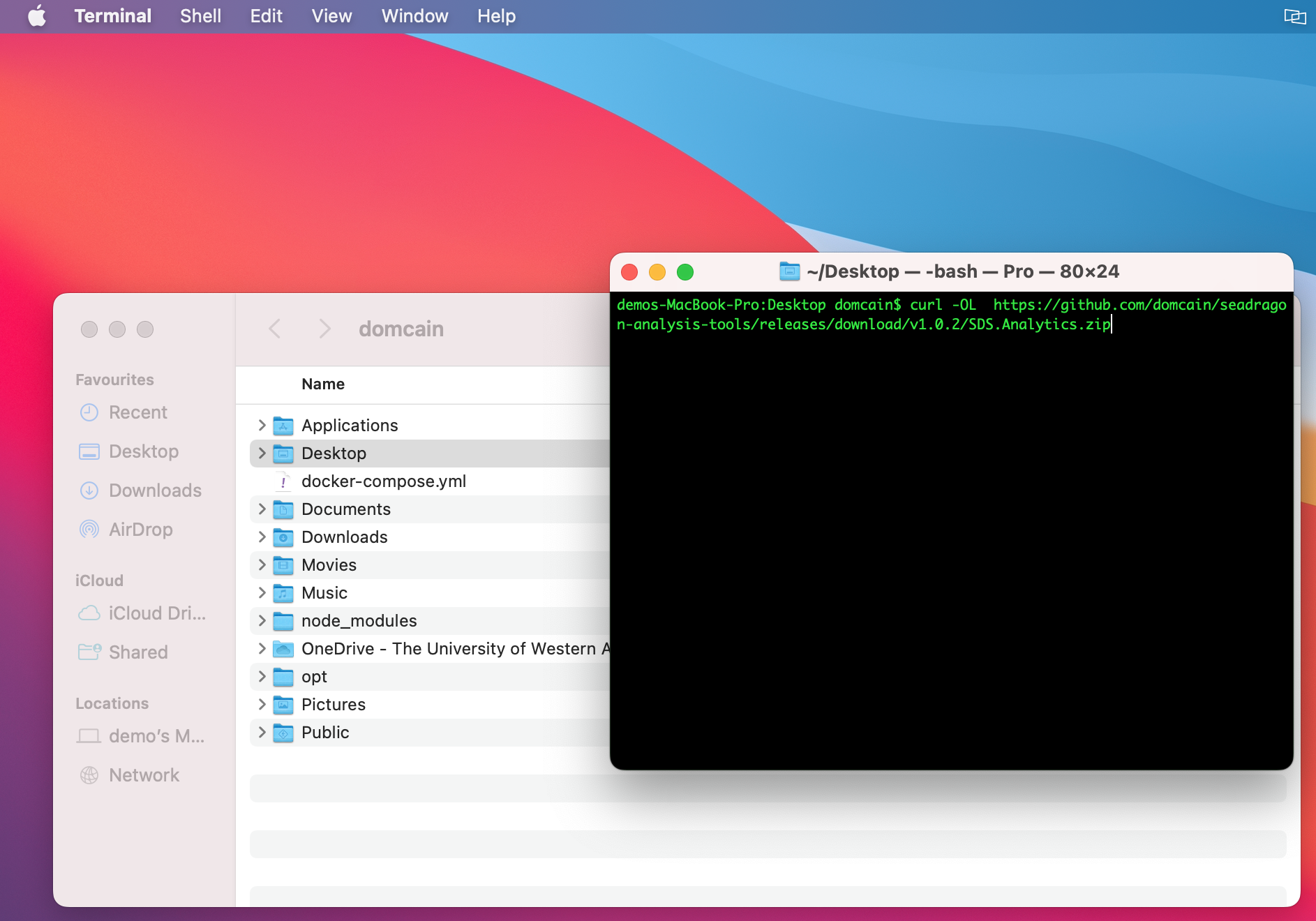The width and height of the screenshot is (1316, 921).
Task: Open the Terminal app menu
Action: (x=112, y=16)
